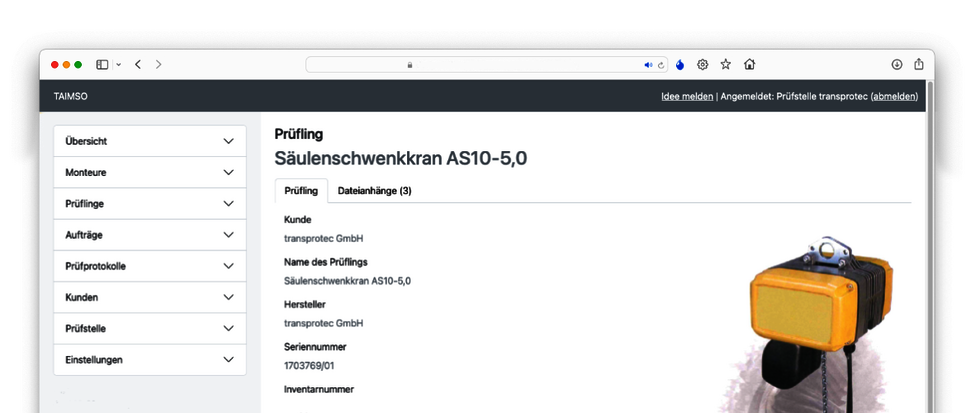The height and width of the screenshot is (413, 966).
Task: Expand the Aufträge menu section
Action: point(150,235)
